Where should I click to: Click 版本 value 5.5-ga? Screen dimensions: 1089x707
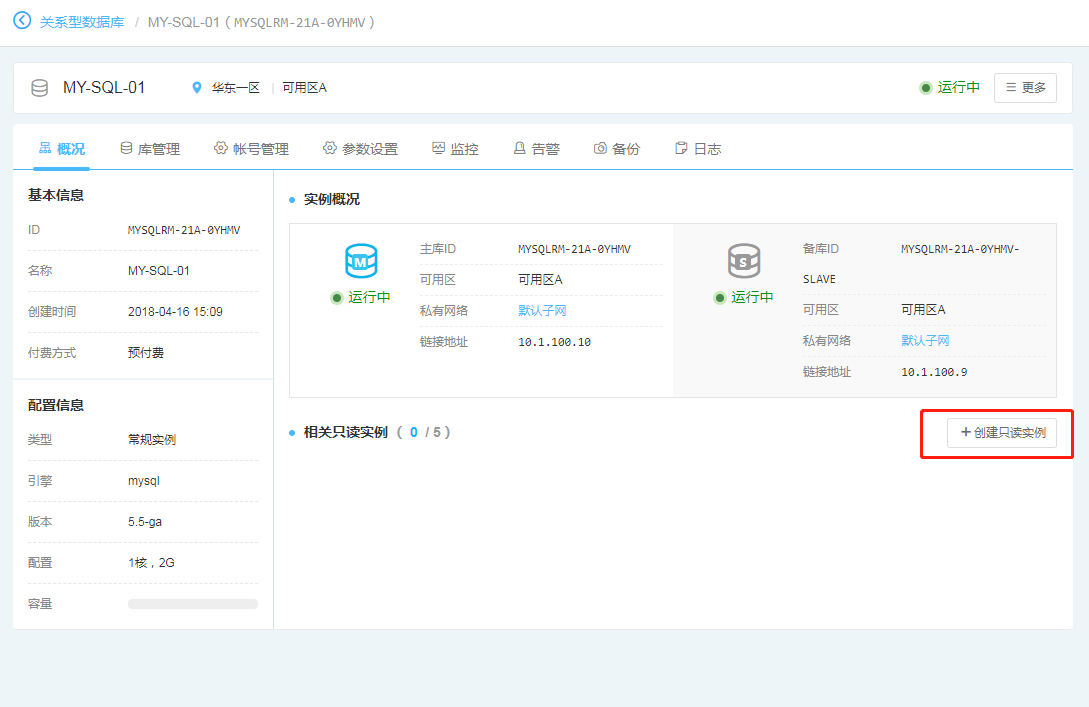click(x=144, y=522)
